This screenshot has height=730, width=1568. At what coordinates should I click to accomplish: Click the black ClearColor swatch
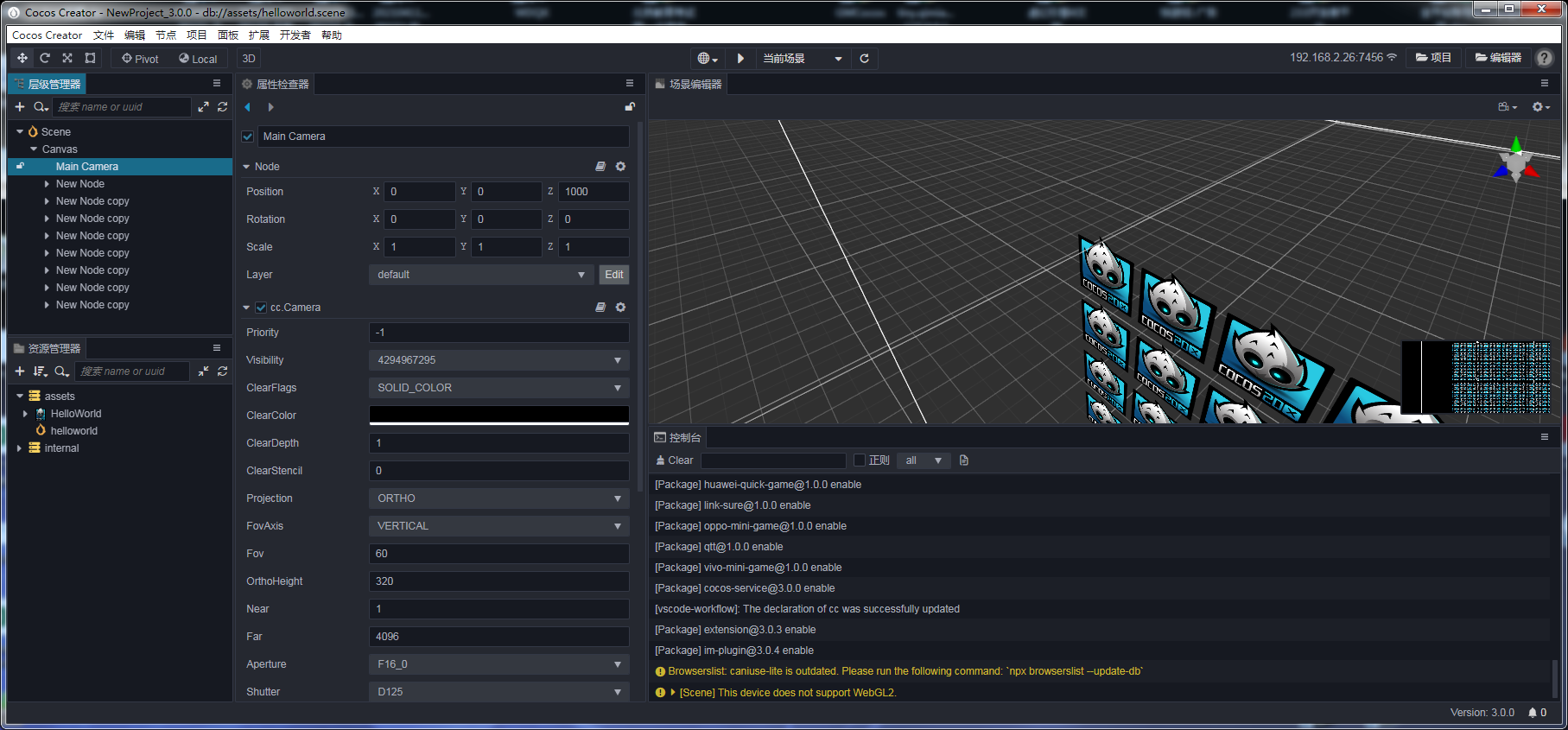pos(498,415)
